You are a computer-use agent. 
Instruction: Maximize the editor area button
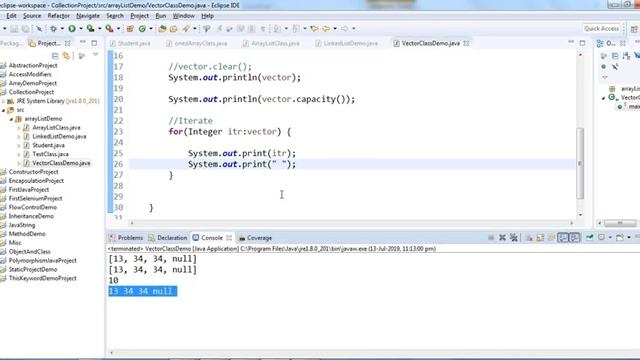click(x=582, y=43)
